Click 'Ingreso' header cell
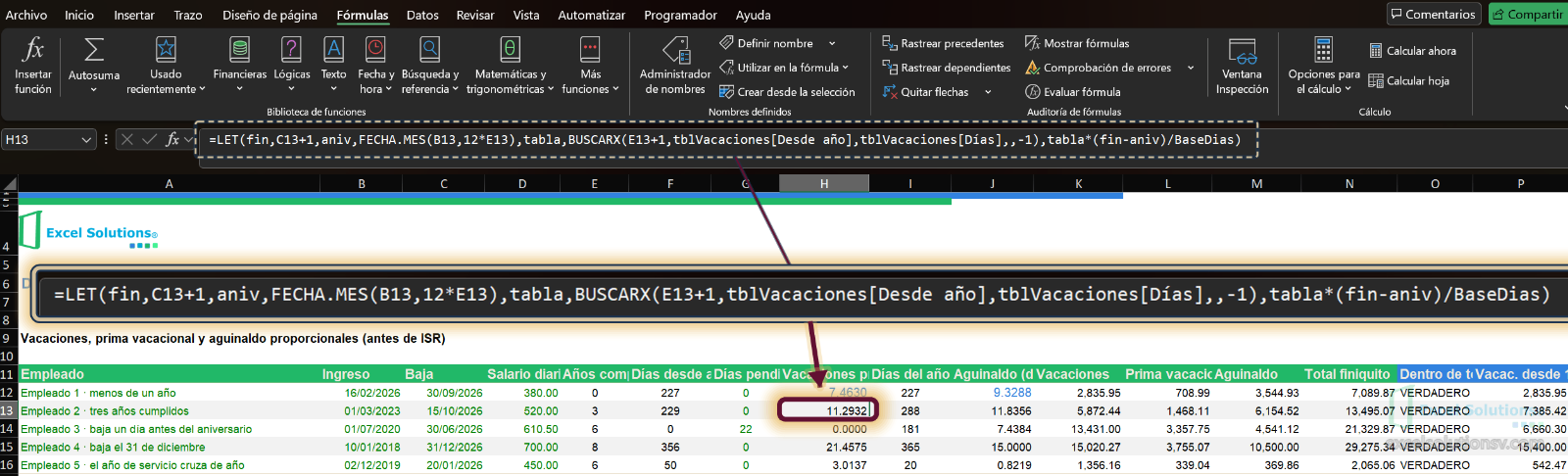This screenshot has height=476, width=1568. 362,374
